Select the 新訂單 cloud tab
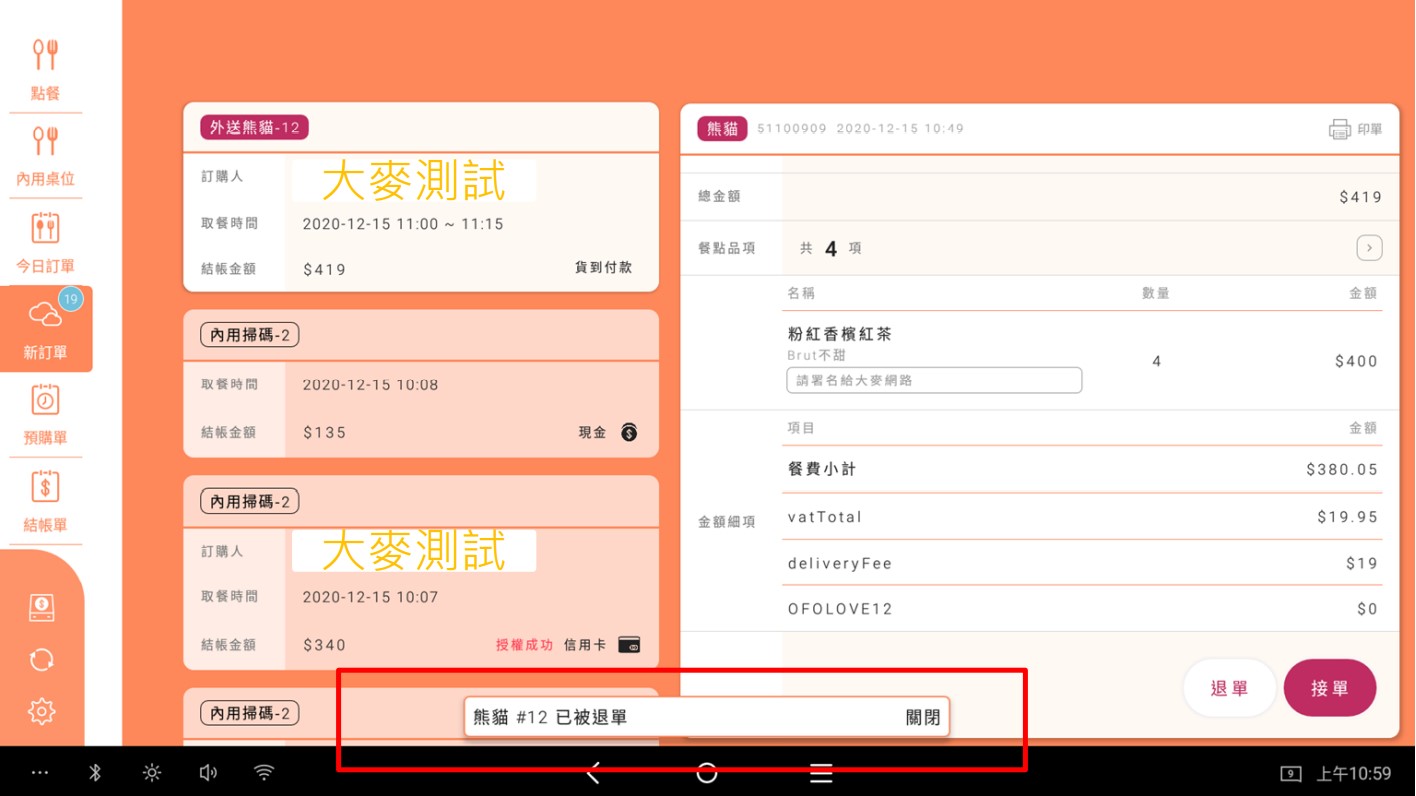1416x796 pixels. (x=46, y=329)
